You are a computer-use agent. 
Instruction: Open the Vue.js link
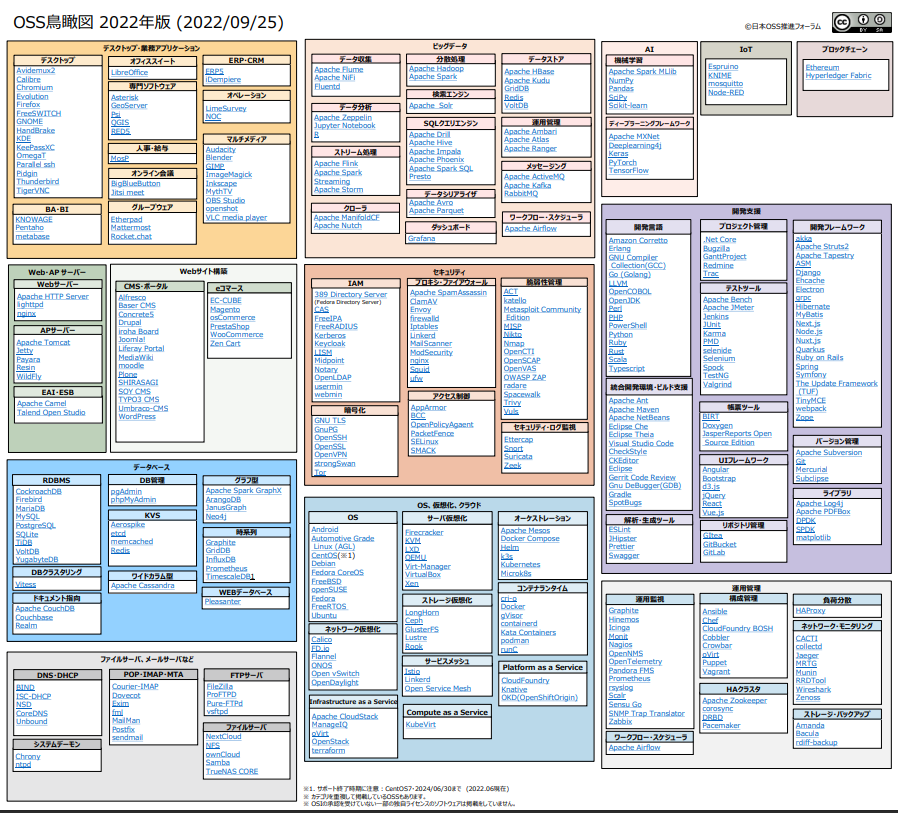[x=713, y=513]
